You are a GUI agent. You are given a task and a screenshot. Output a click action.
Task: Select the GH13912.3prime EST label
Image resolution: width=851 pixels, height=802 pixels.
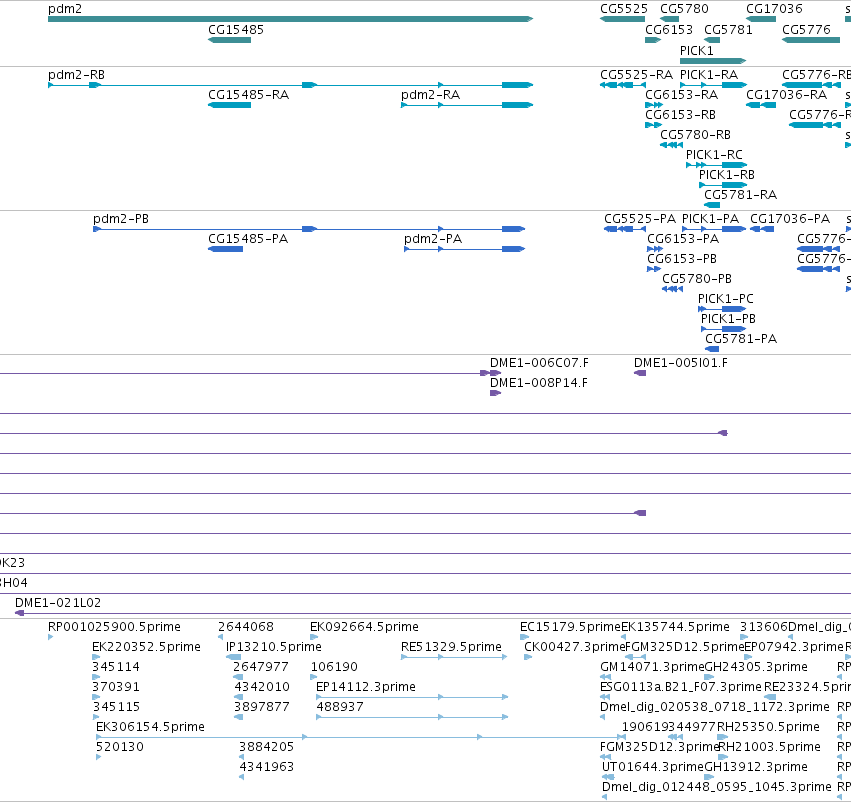[755, 767]
